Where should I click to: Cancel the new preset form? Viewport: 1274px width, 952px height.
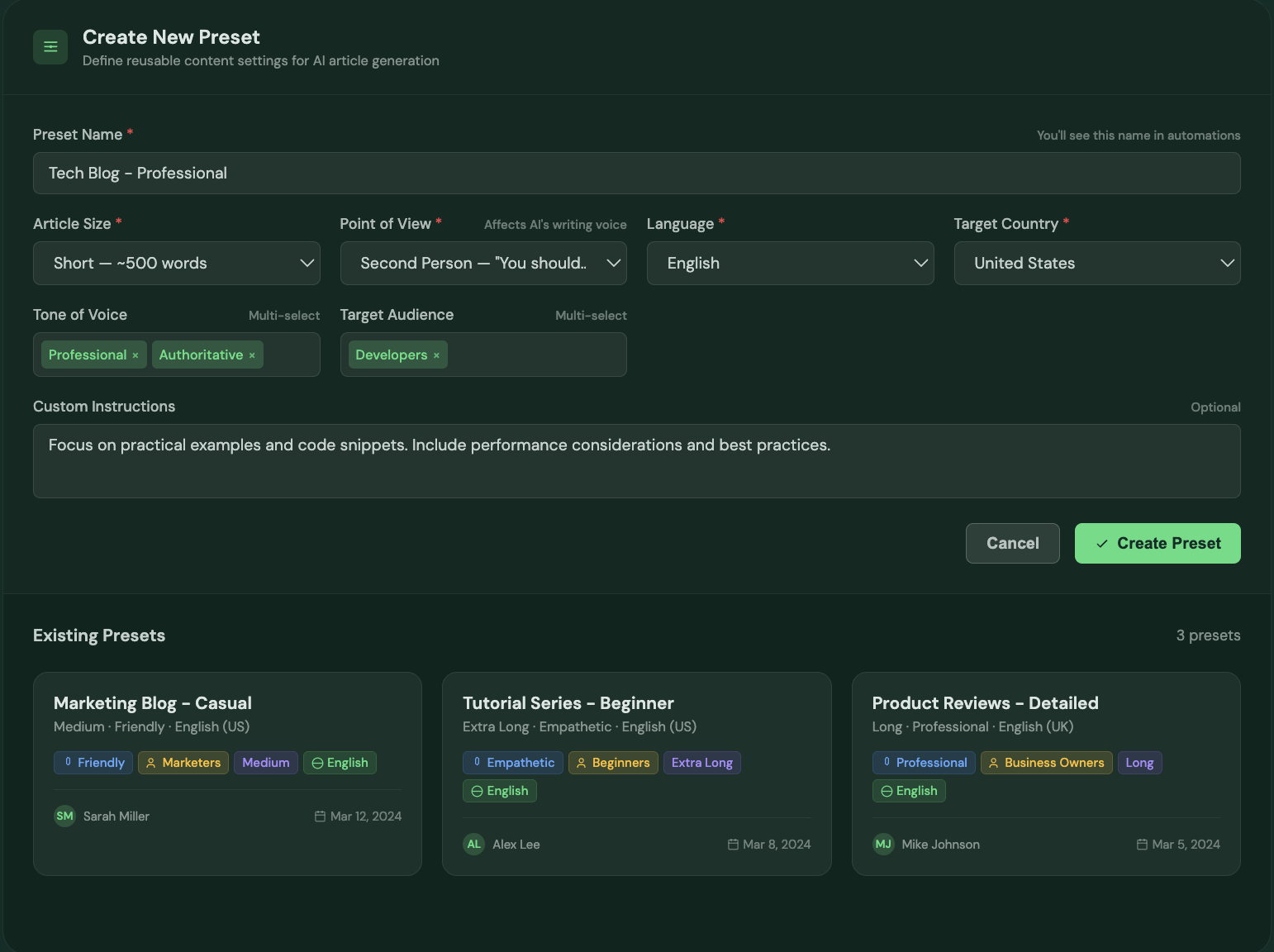click(1012, 544)
